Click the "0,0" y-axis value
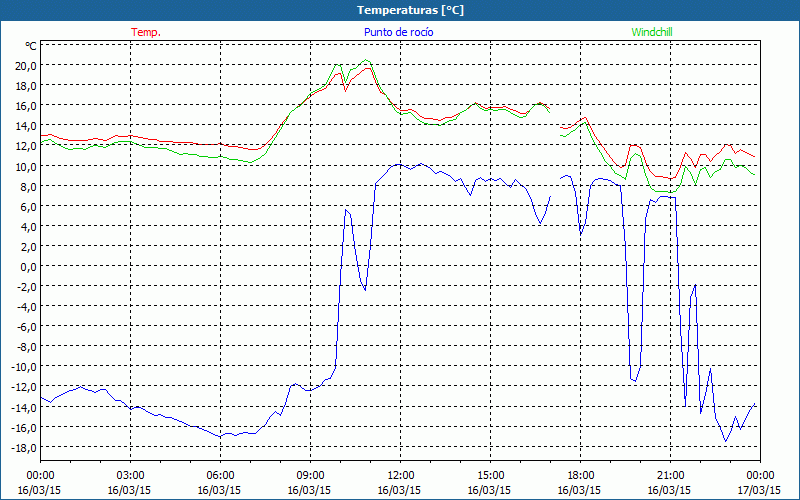Screen dimensions: 800x500 tap(29, 266)
